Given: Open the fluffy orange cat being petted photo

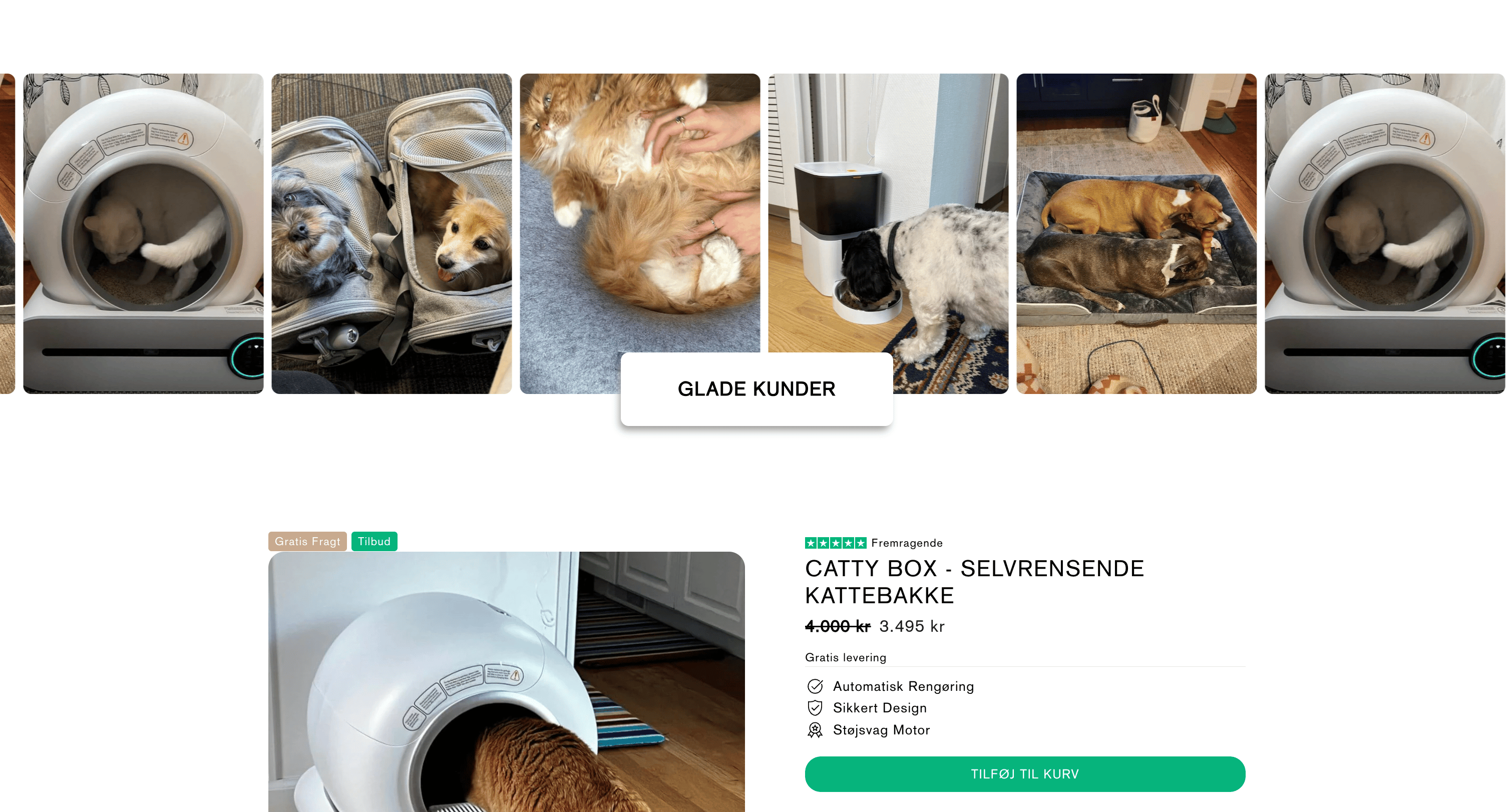Looking at the screenshot, I should coord(640,211).
